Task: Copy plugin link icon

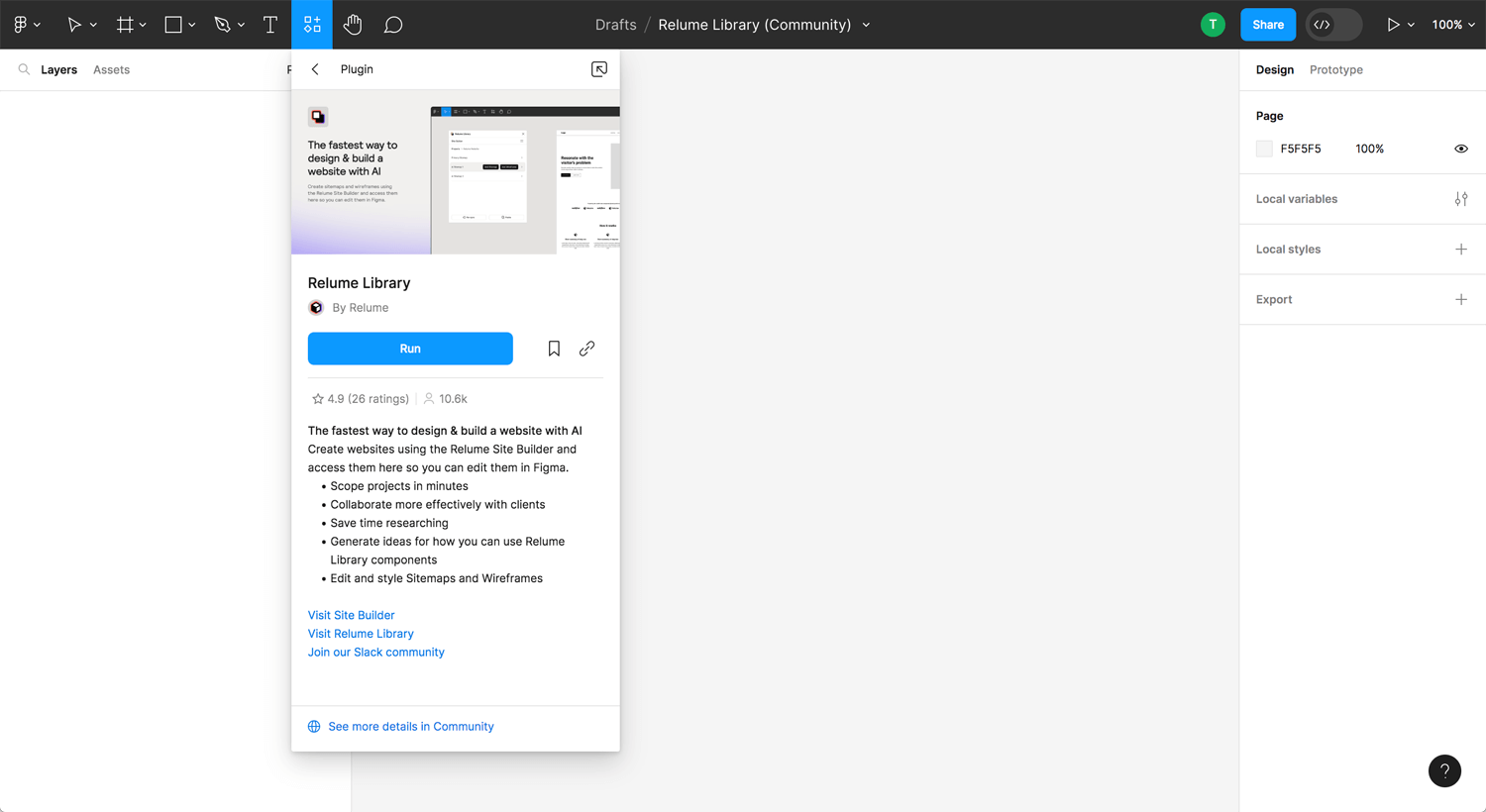Action: click(x=586, y=349)
